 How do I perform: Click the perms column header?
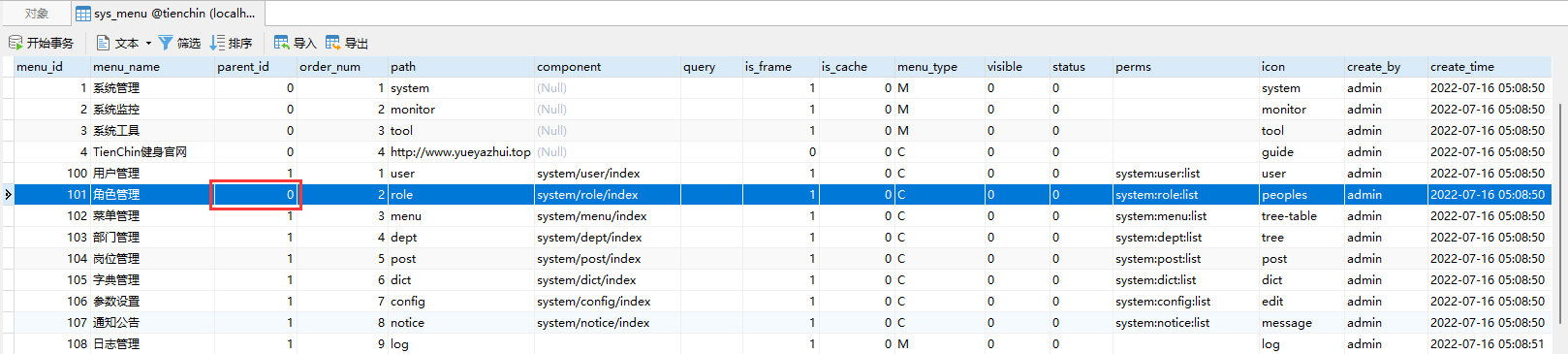pos(1186,67)
